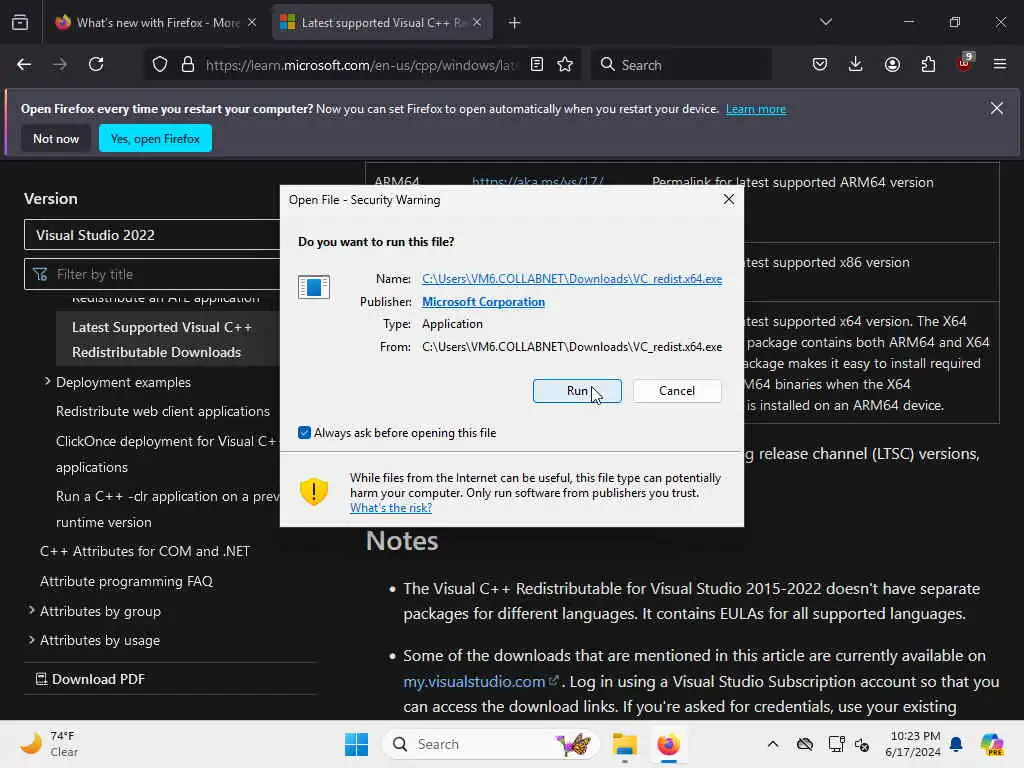1024x768 pixels.
Task: Click the Firefox forward arrow
Action: [60, 65]
